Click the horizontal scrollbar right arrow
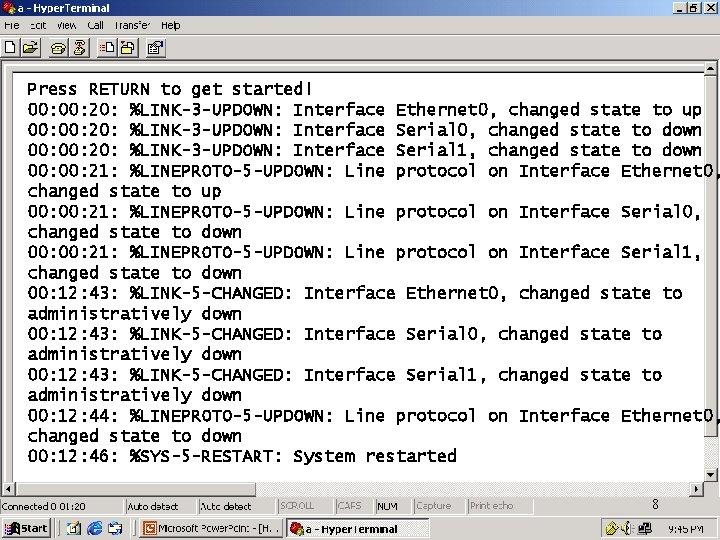 click(x=697, y=489)
